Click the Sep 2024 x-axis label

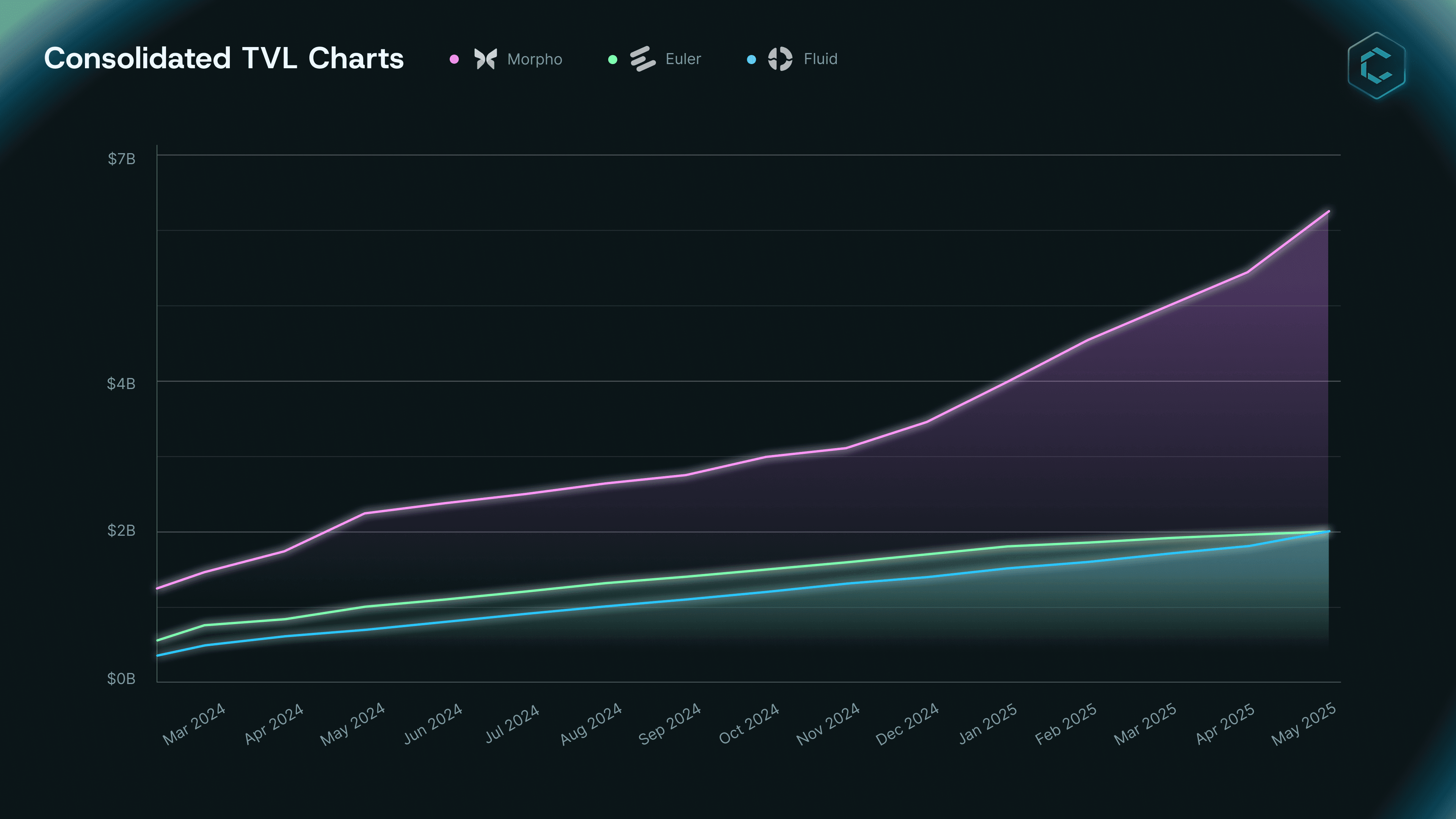tap(670, 724)
